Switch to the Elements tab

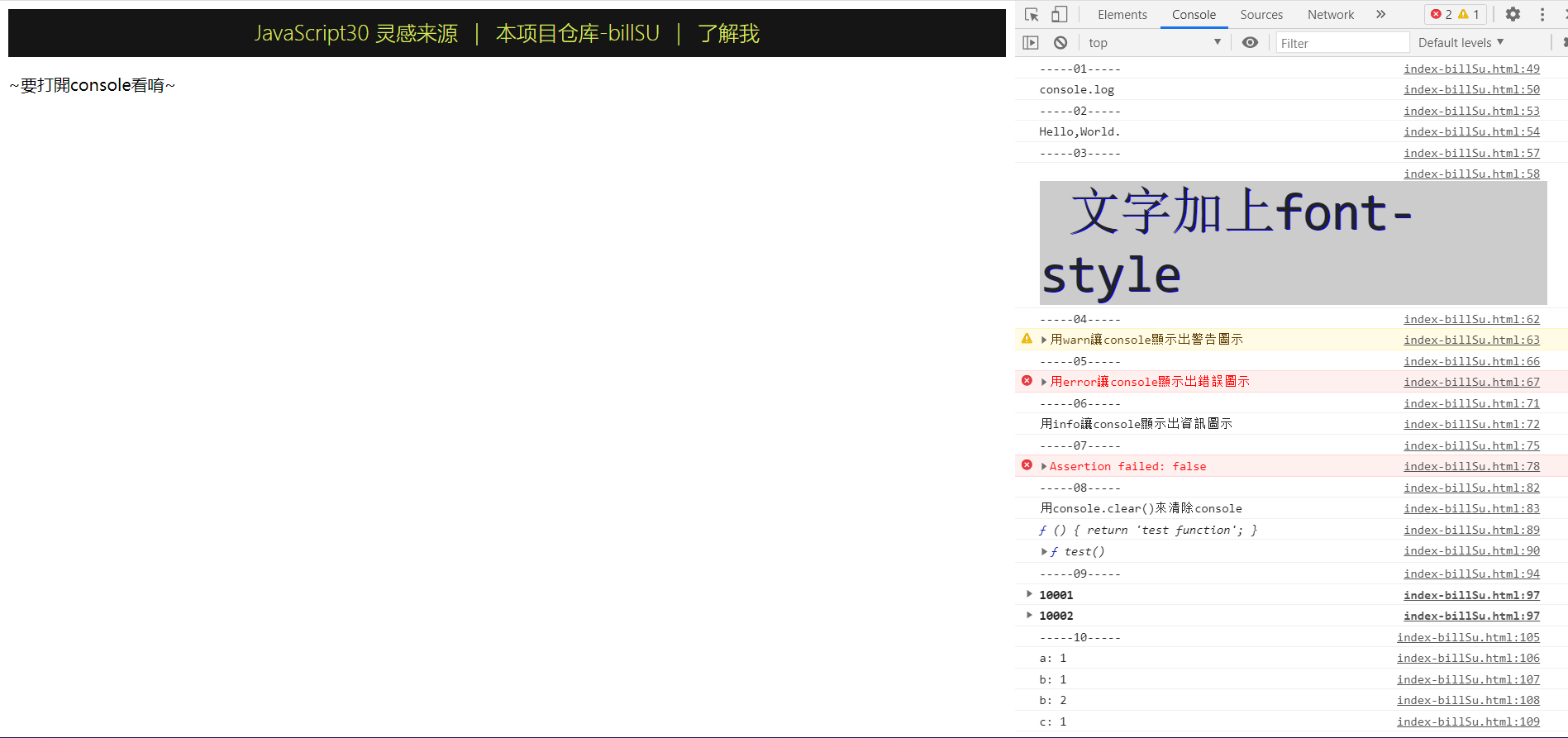(1122, 14)
